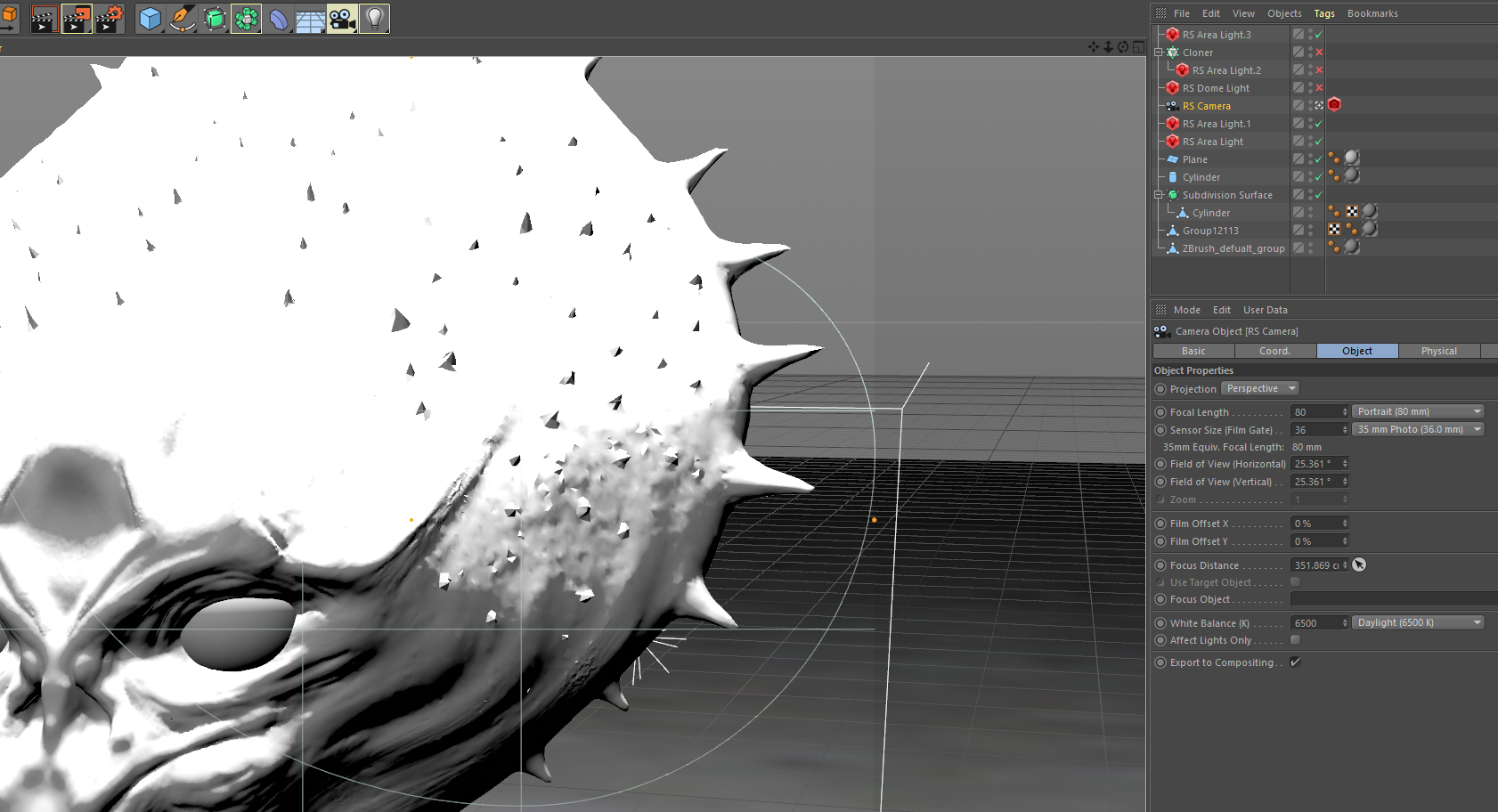Click the viewport move navigation icon

(x=1094, y=46)
